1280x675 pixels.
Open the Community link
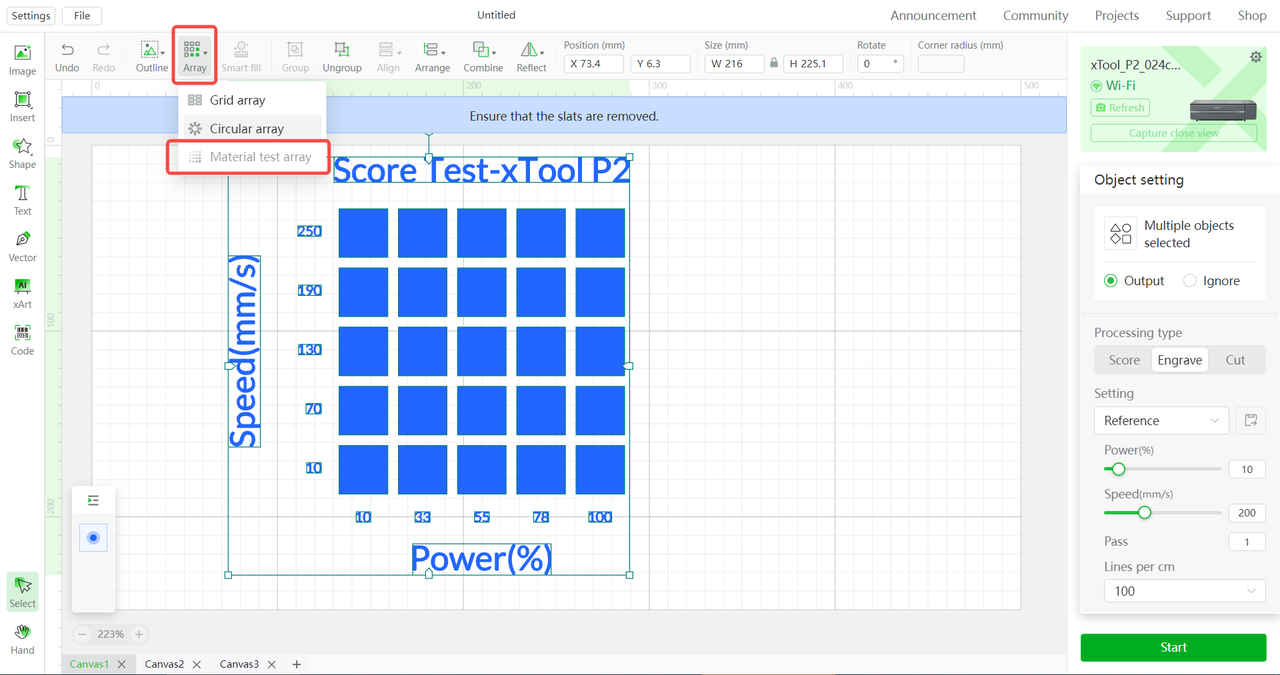(1036, 16)
